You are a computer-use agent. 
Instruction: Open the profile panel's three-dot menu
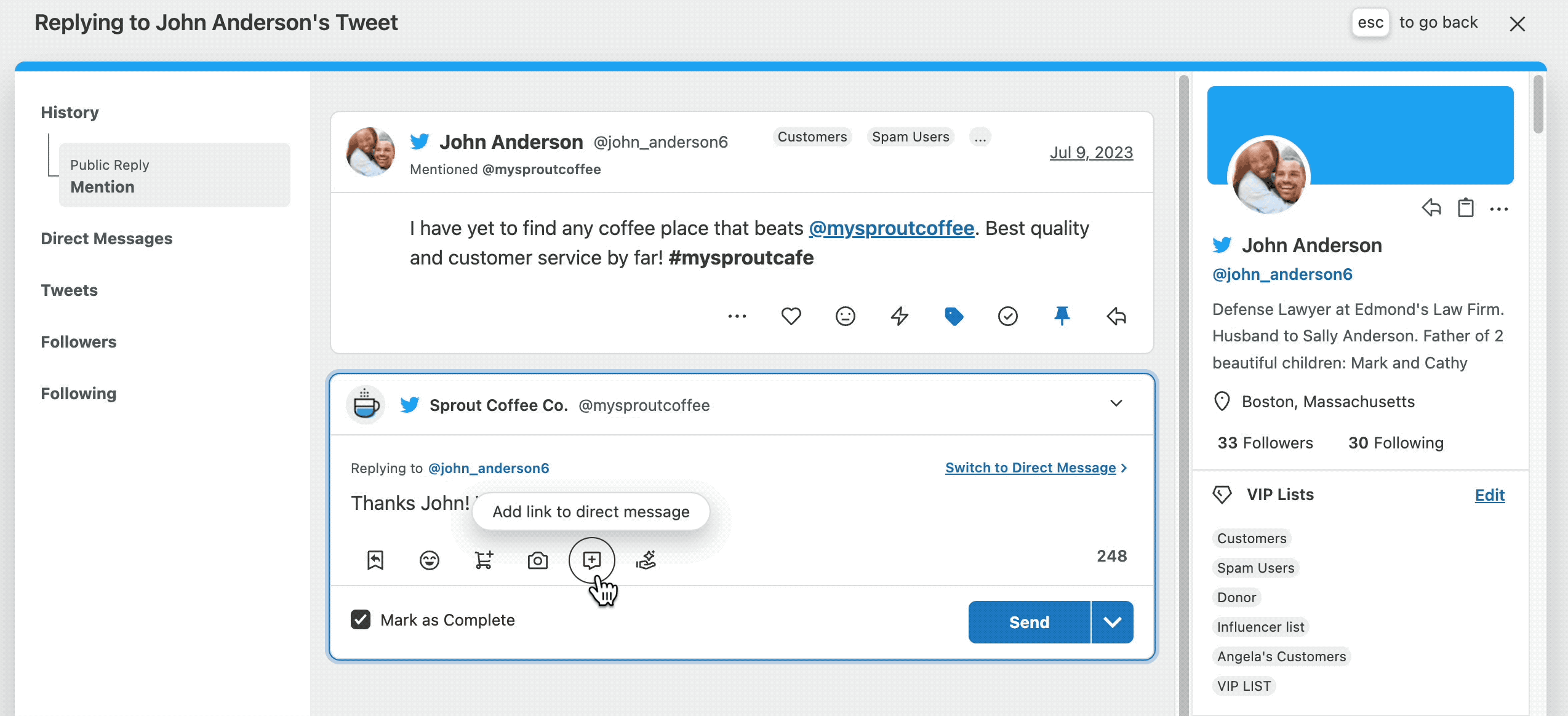(1499, 209)
